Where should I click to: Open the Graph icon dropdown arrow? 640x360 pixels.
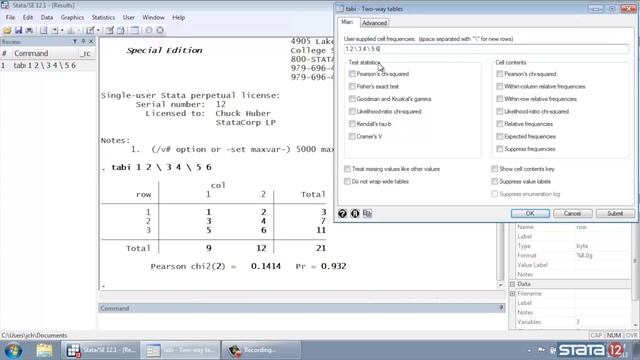click(78, 31)
